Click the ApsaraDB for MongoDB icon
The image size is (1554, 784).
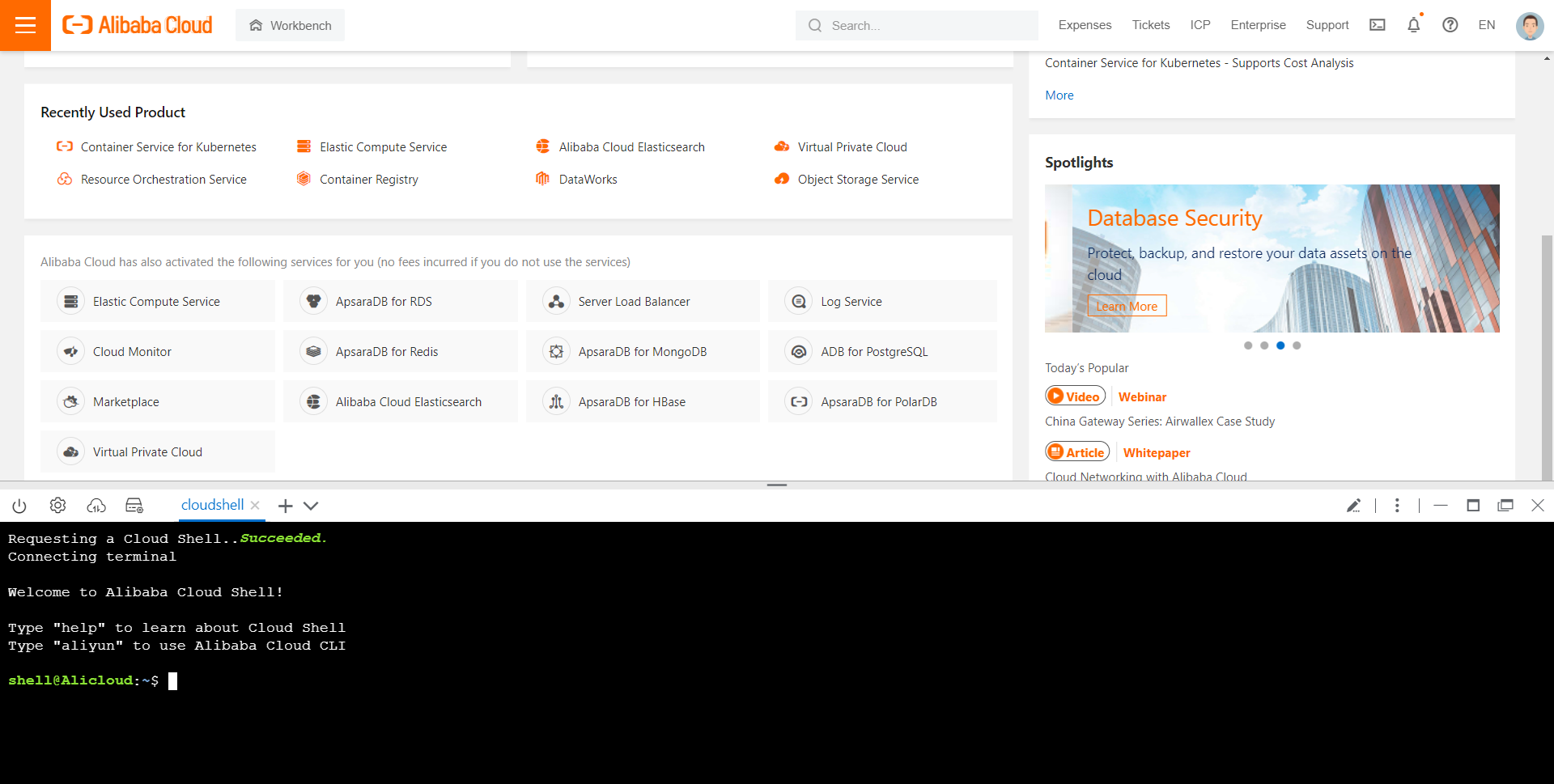click(x=556, y=351)
